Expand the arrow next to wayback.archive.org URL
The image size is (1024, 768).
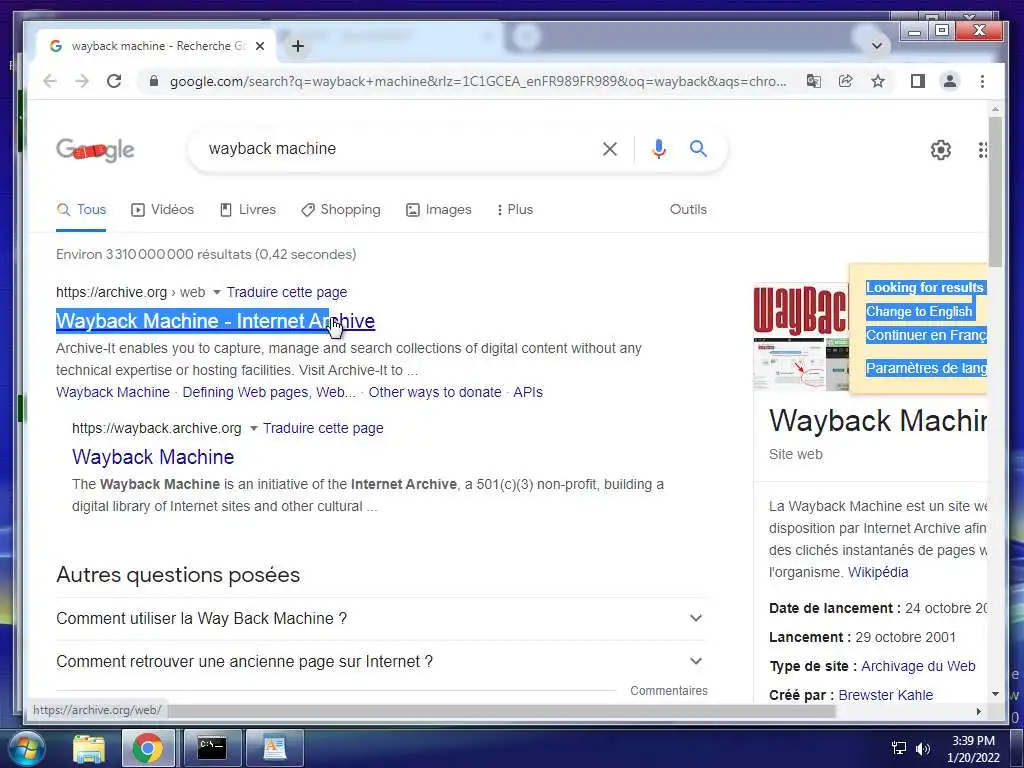[253, 428]
